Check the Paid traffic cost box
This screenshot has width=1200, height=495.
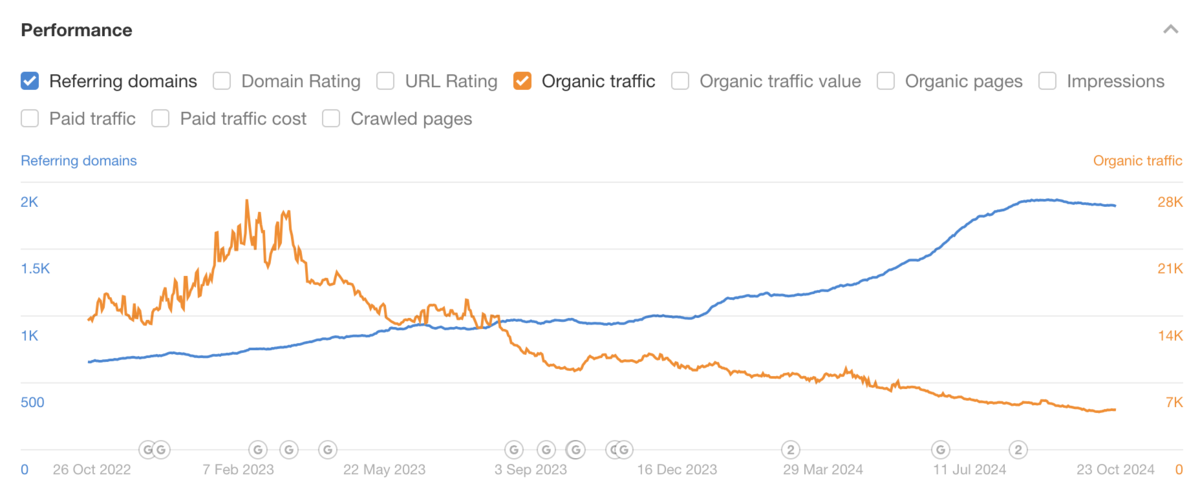(161, 119)
